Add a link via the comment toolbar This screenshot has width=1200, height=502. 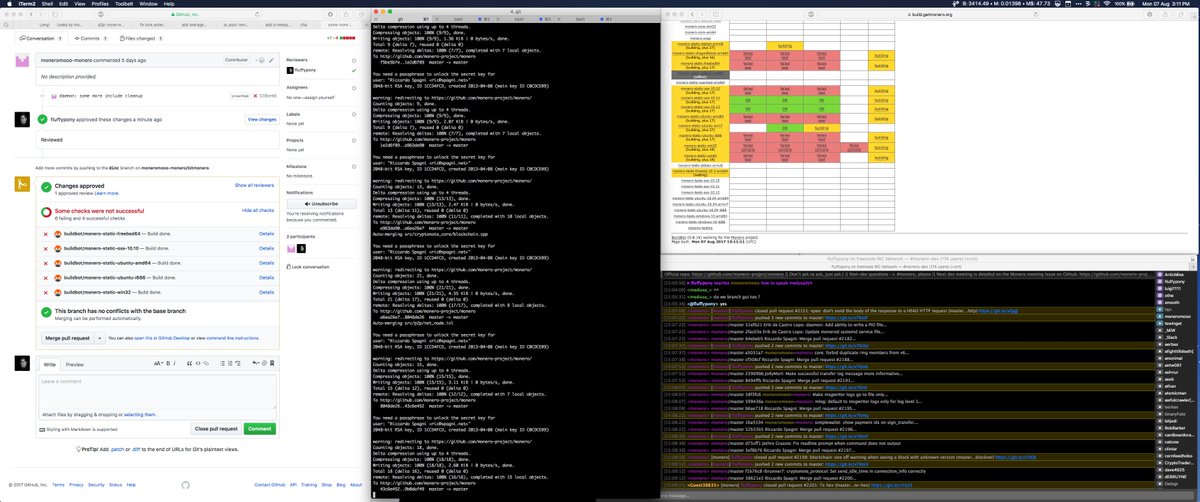(206, 363)
